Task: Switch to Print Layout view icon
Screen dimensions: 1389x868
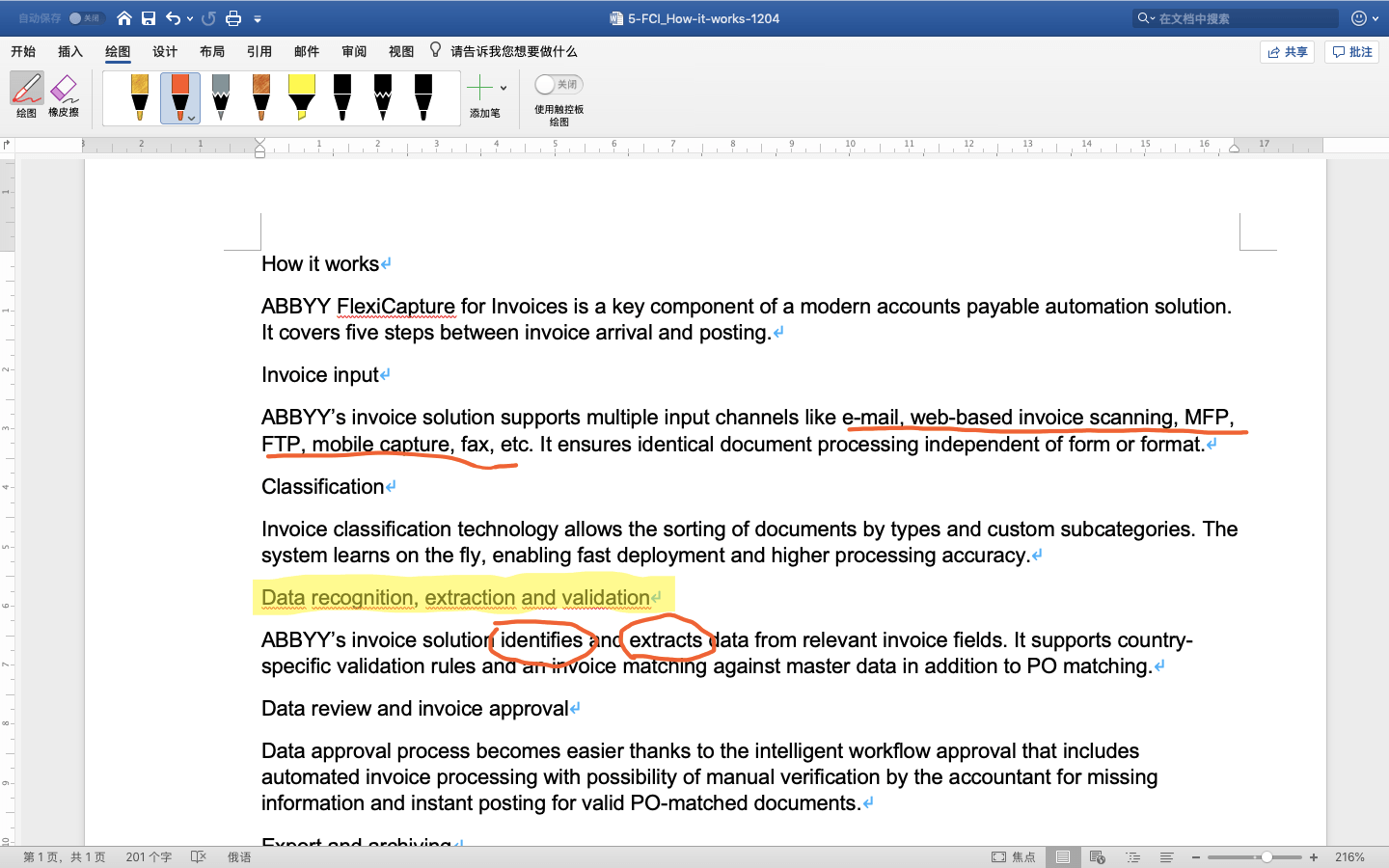Action: 1063,857
